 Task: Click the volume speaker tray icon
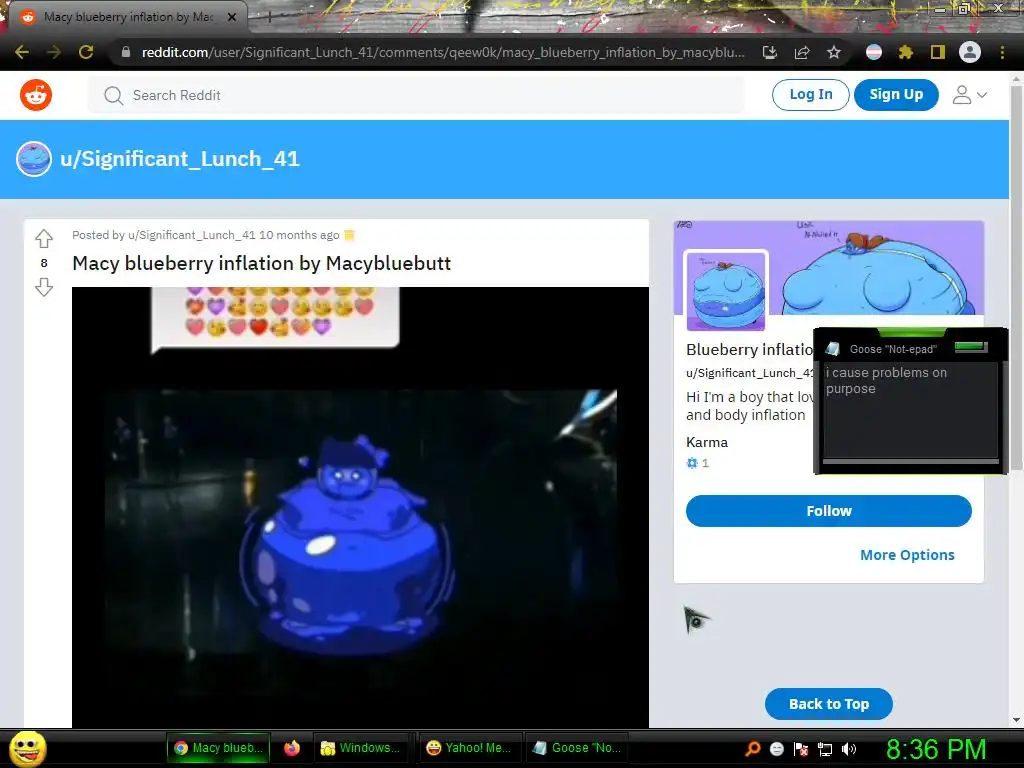[x=849, y=749]
